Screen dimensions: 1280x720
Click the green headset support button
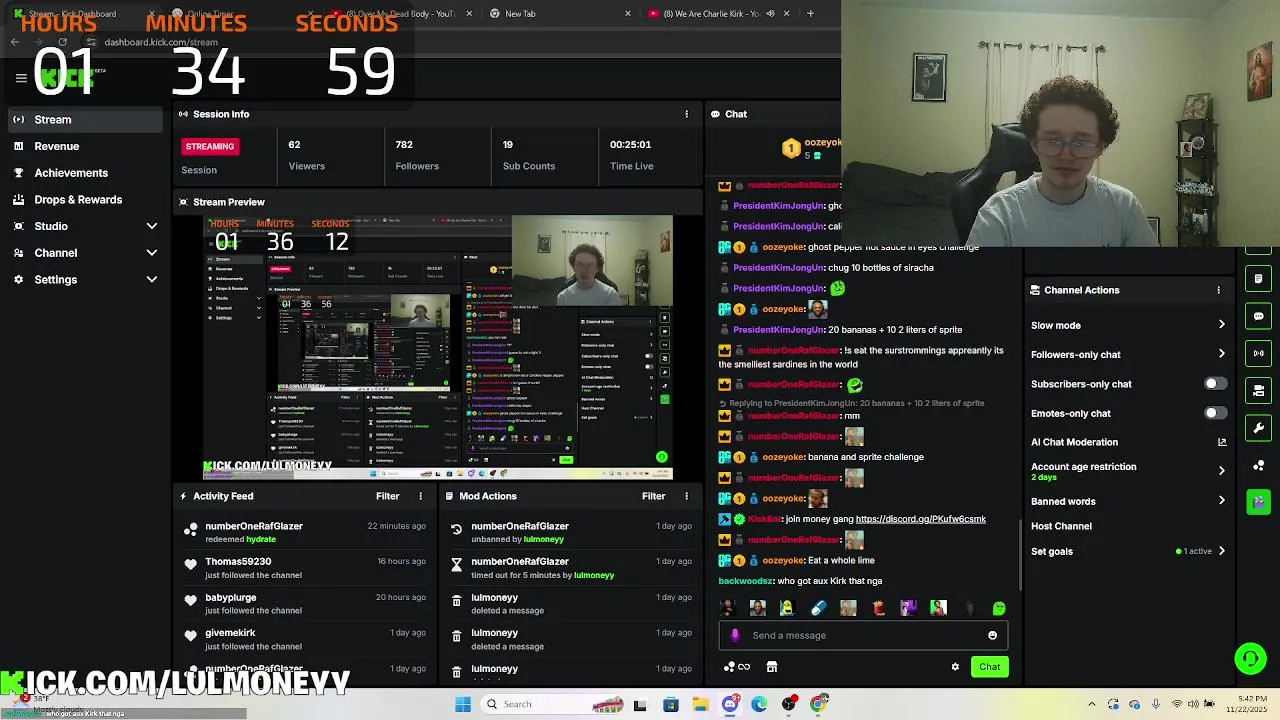(1250, 658)
